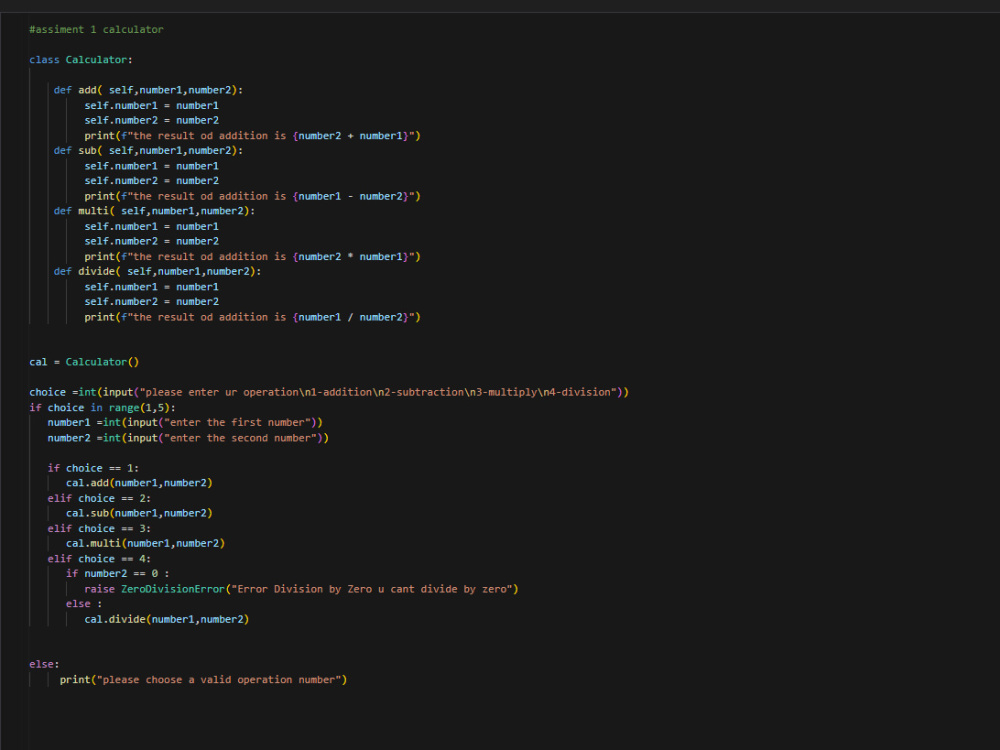Image resolution: width=1000 pixels, height=750 pixels.
Task: Click the 'raise ZeroDivisionError' line
Action: 302,589
